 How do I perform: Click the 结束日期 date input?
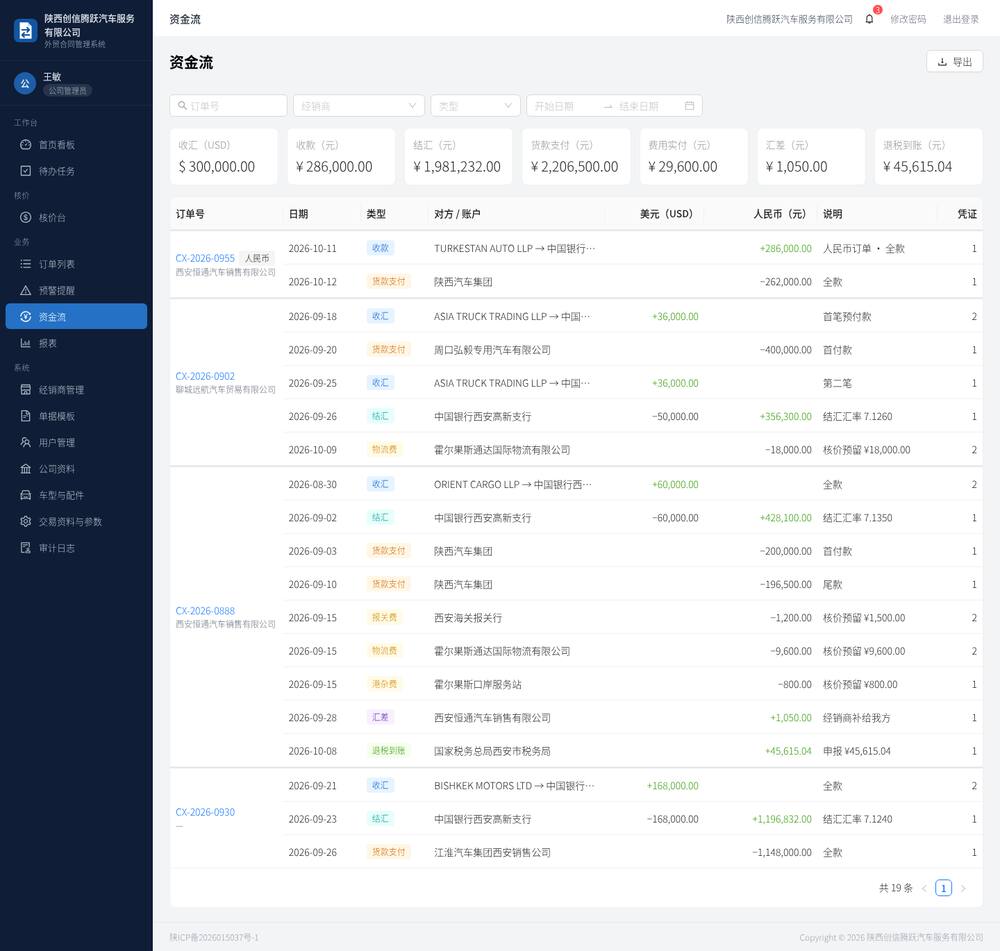(647, 106)
